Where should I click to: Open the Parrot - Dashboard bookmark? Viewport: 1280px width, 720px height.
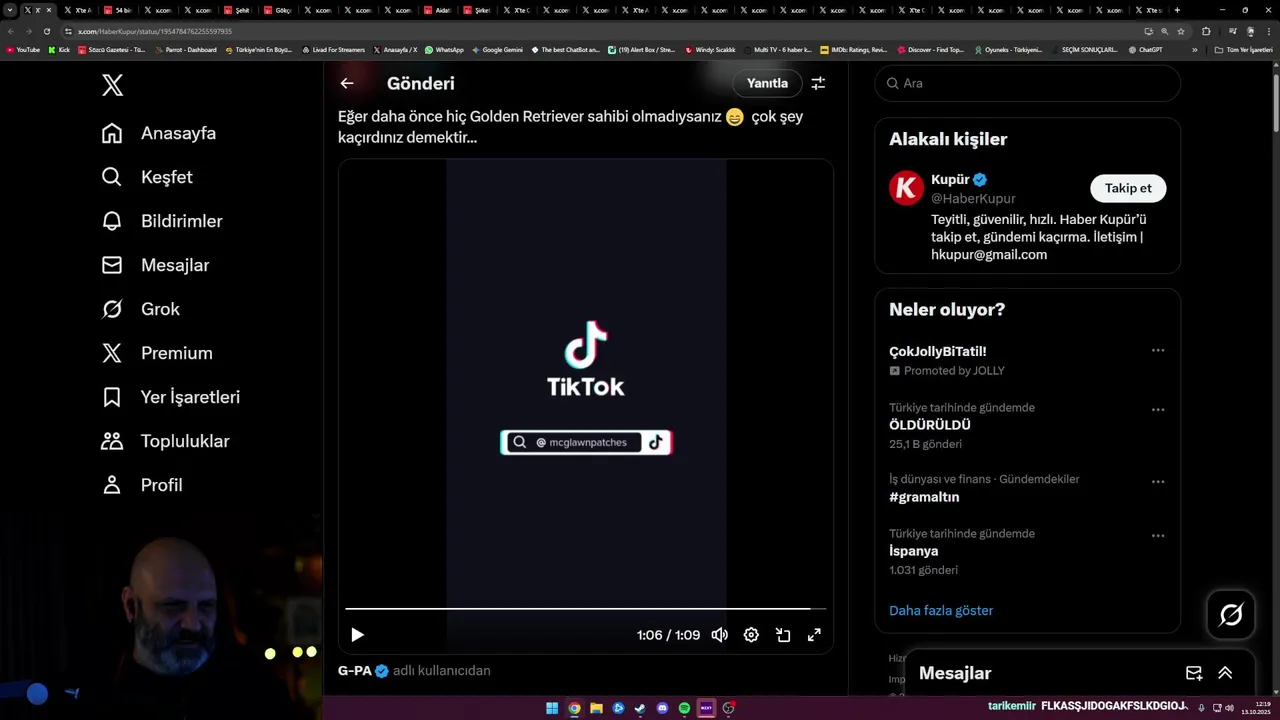coord(185,49)
